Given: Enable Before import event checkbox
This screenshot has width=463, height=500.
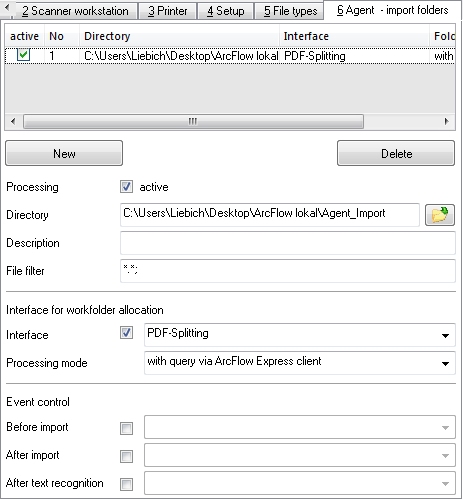Looking at the screenshot, I should (x=126, y=428).
